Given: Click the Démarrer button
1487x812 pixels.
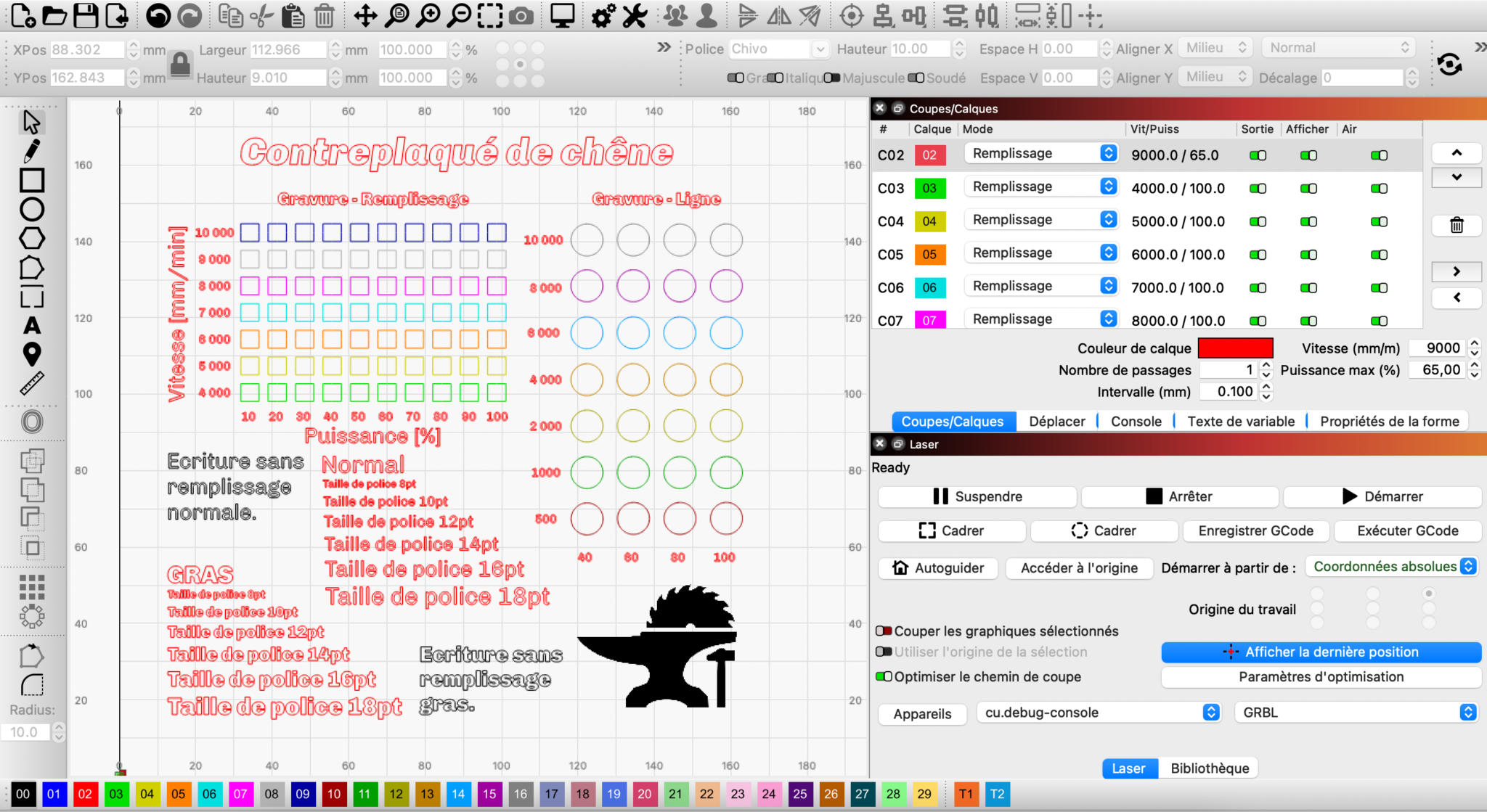Looking at the screenshot, I should [1382, 496].
